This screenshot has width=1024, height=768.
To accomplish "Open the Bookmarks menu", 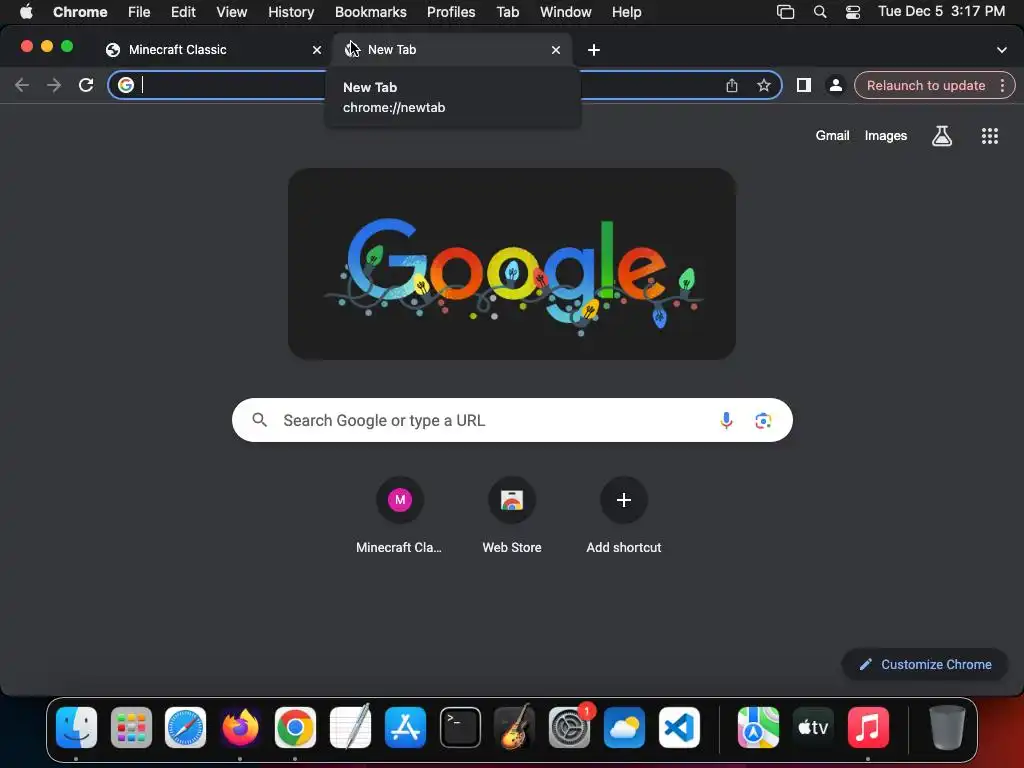I will (370, 12).
